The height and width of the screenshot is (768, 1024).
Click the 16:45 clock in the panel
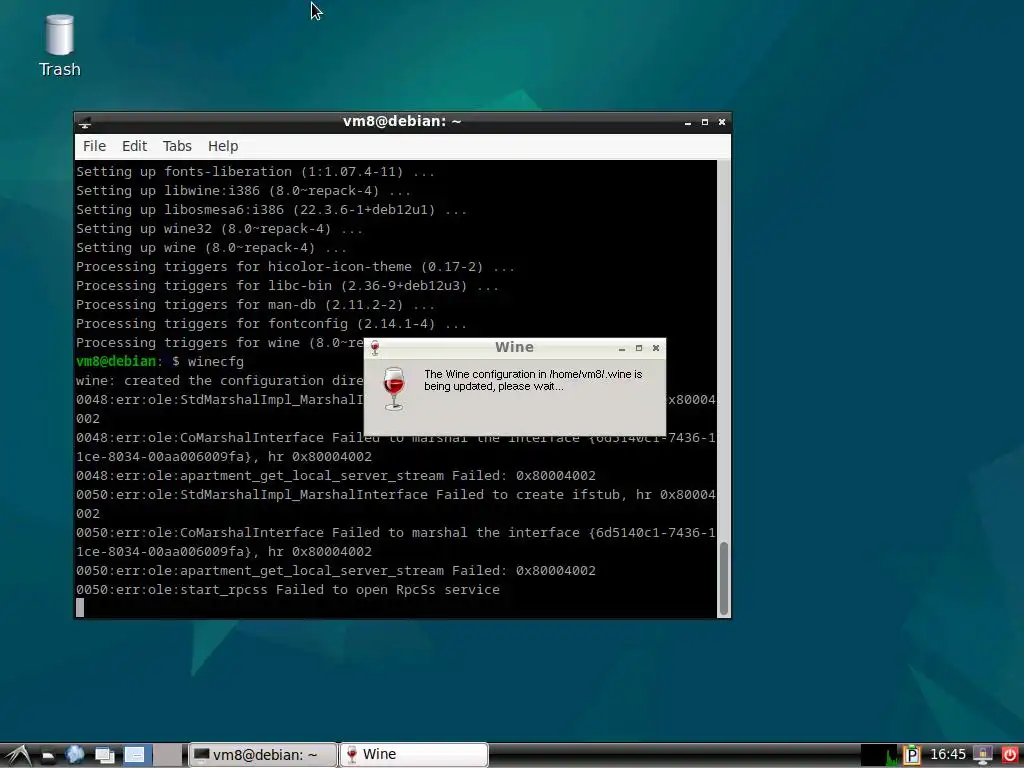[948, 755]
